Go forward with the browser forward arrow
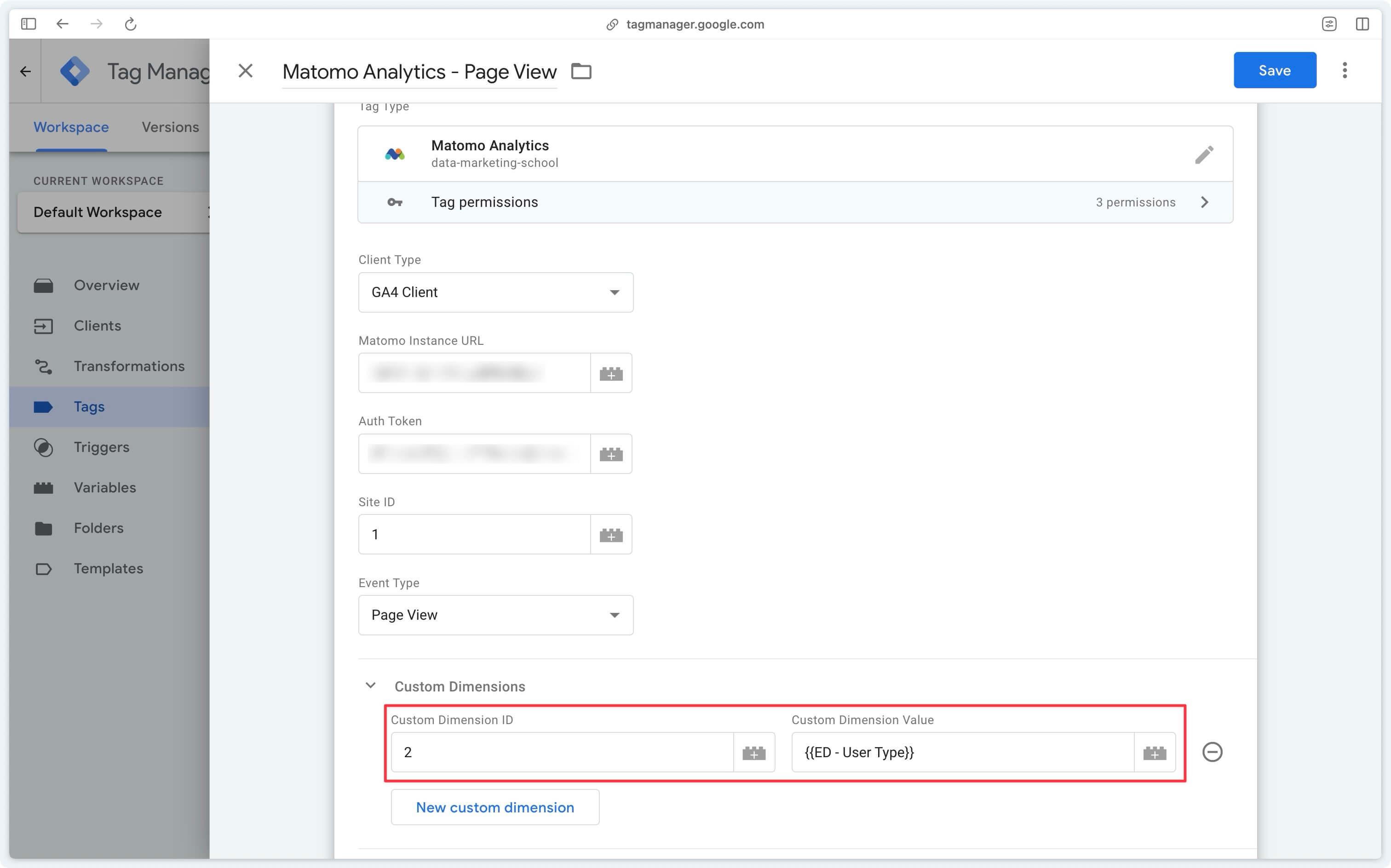This screenshot has width=1391, height=868. [97, 23]
